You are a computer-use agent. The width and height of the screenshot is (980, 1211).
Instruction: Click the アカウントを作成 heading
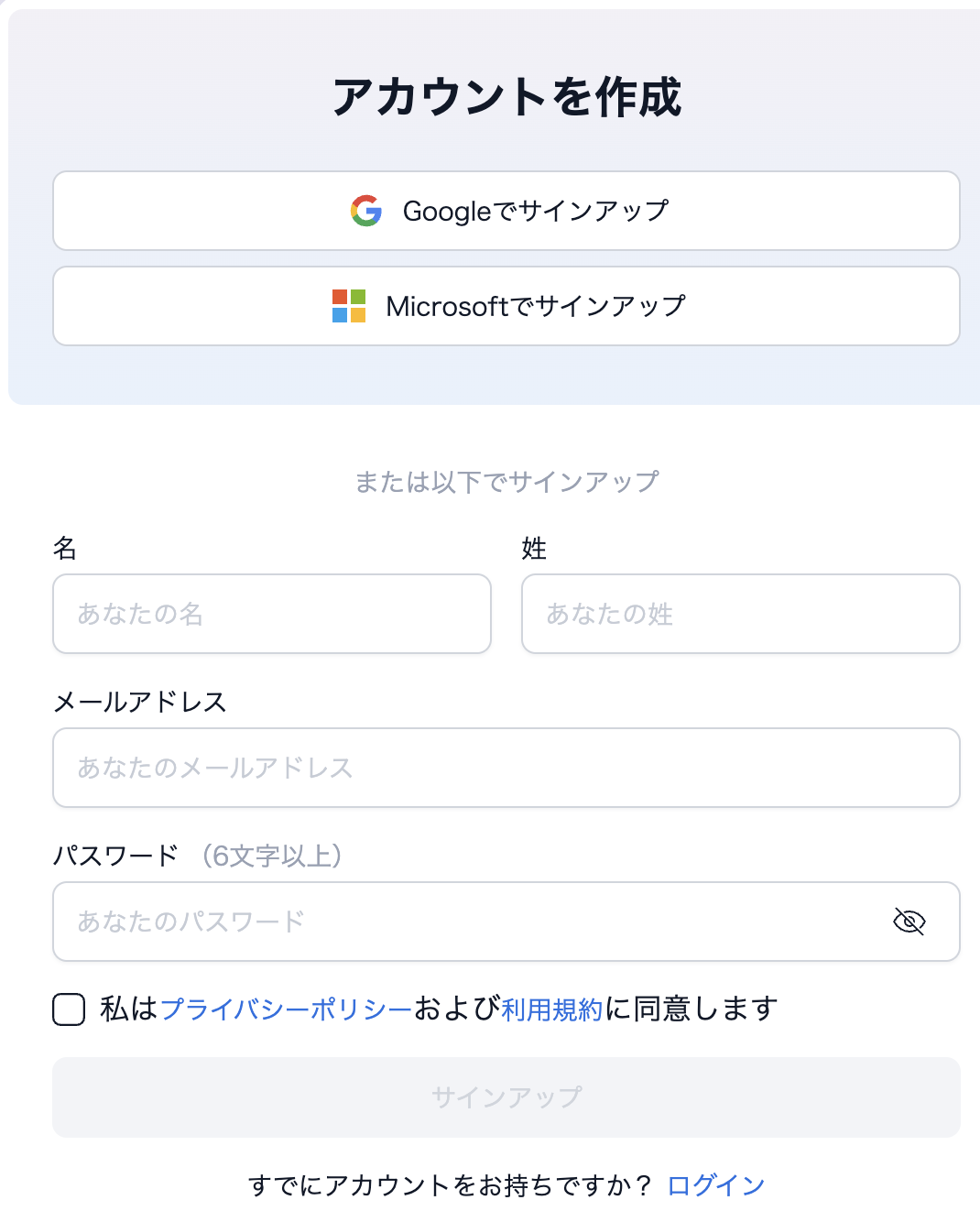tap(506, 97)
